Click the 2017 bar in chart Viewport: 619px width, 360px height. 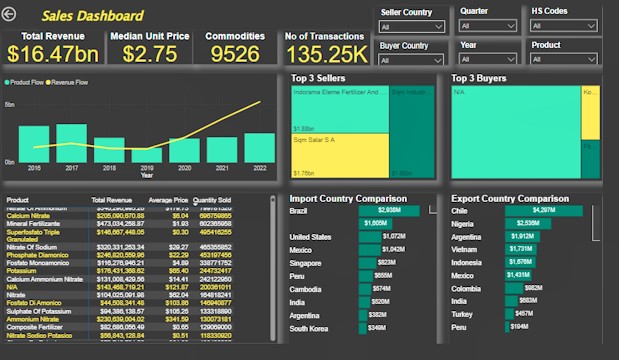71,143
